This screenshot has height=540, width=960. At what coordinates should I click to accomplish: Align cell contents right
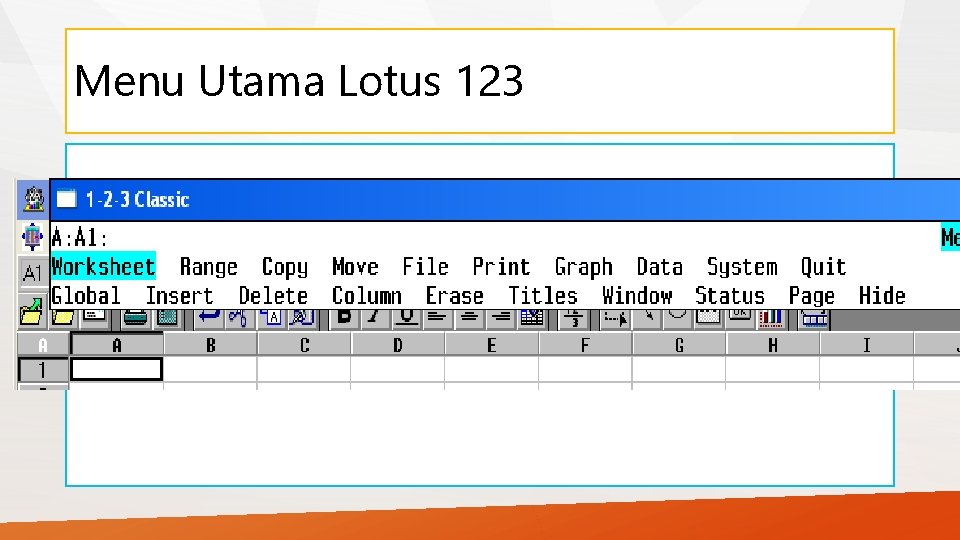tap(501, 317)
